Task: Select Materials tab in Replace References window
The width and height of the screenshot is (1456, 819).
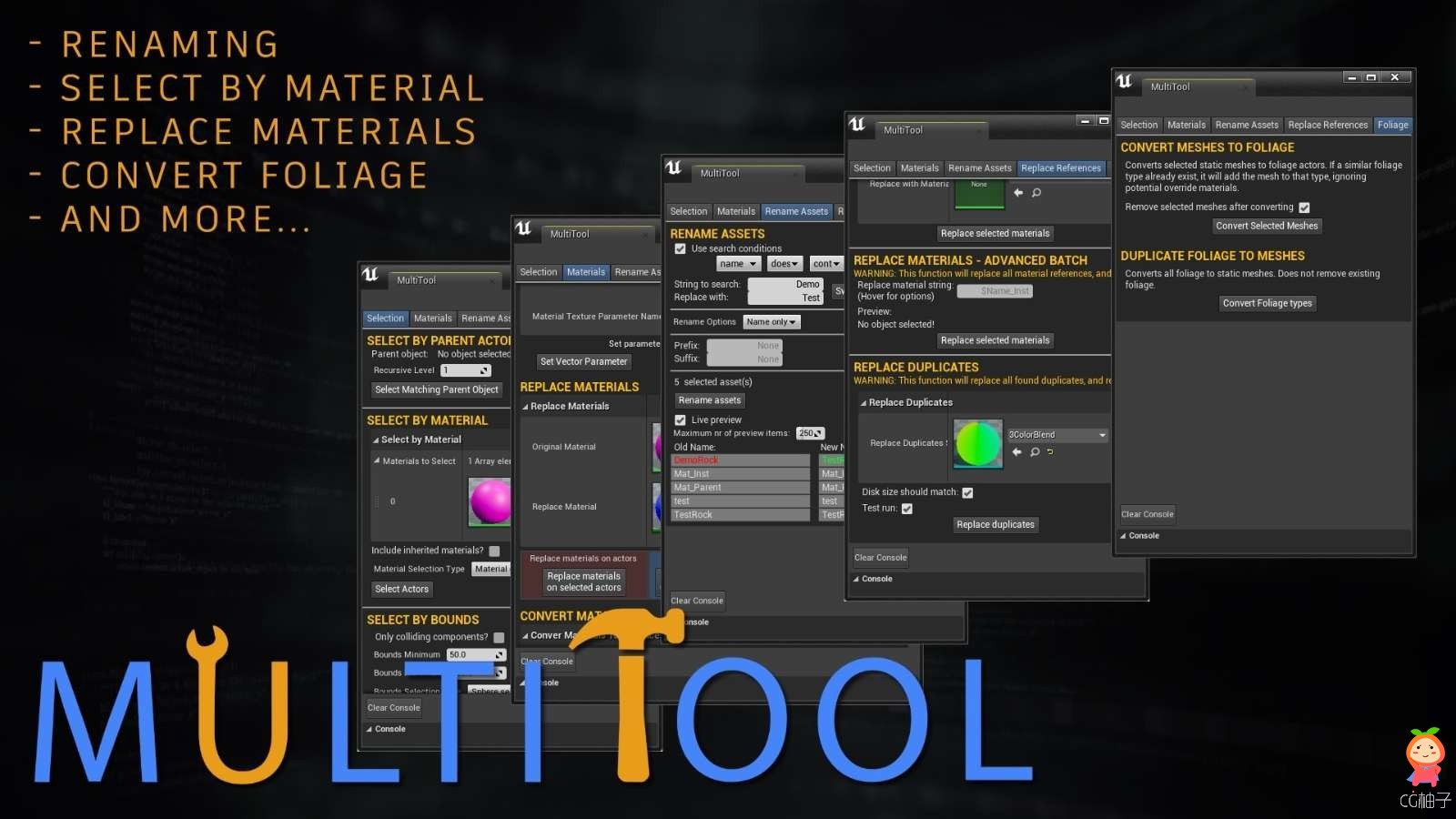Action: click(x=920, y=168)
